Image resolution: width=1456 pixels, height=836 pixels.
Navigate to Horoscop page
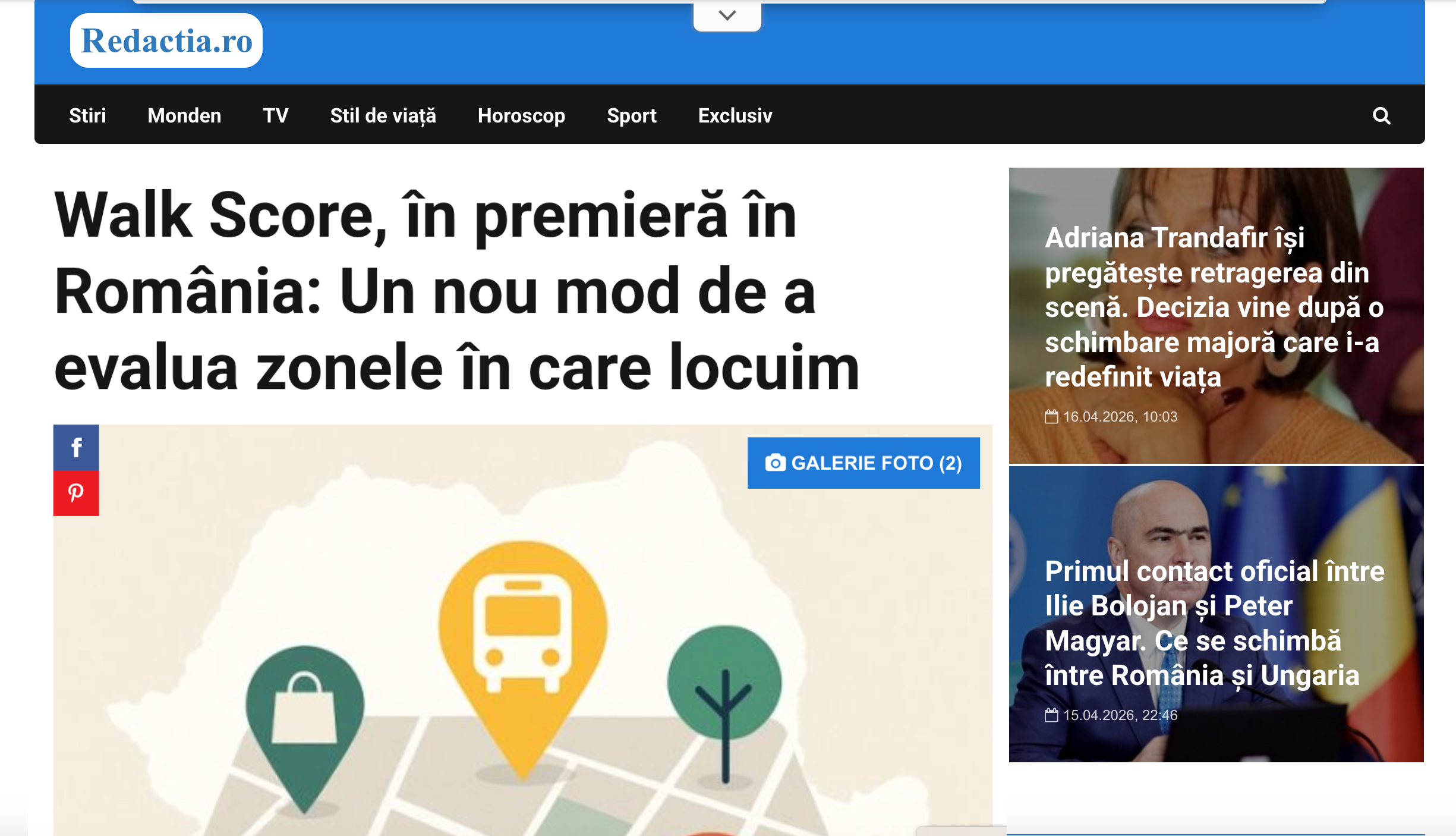point(521,115)
